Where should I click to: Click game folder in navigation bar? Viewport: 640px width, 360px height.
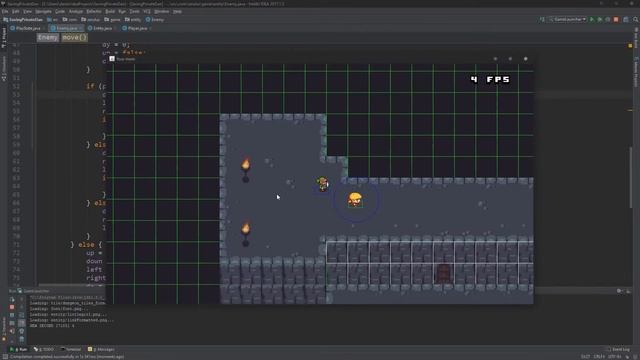[x=112, y=19]
